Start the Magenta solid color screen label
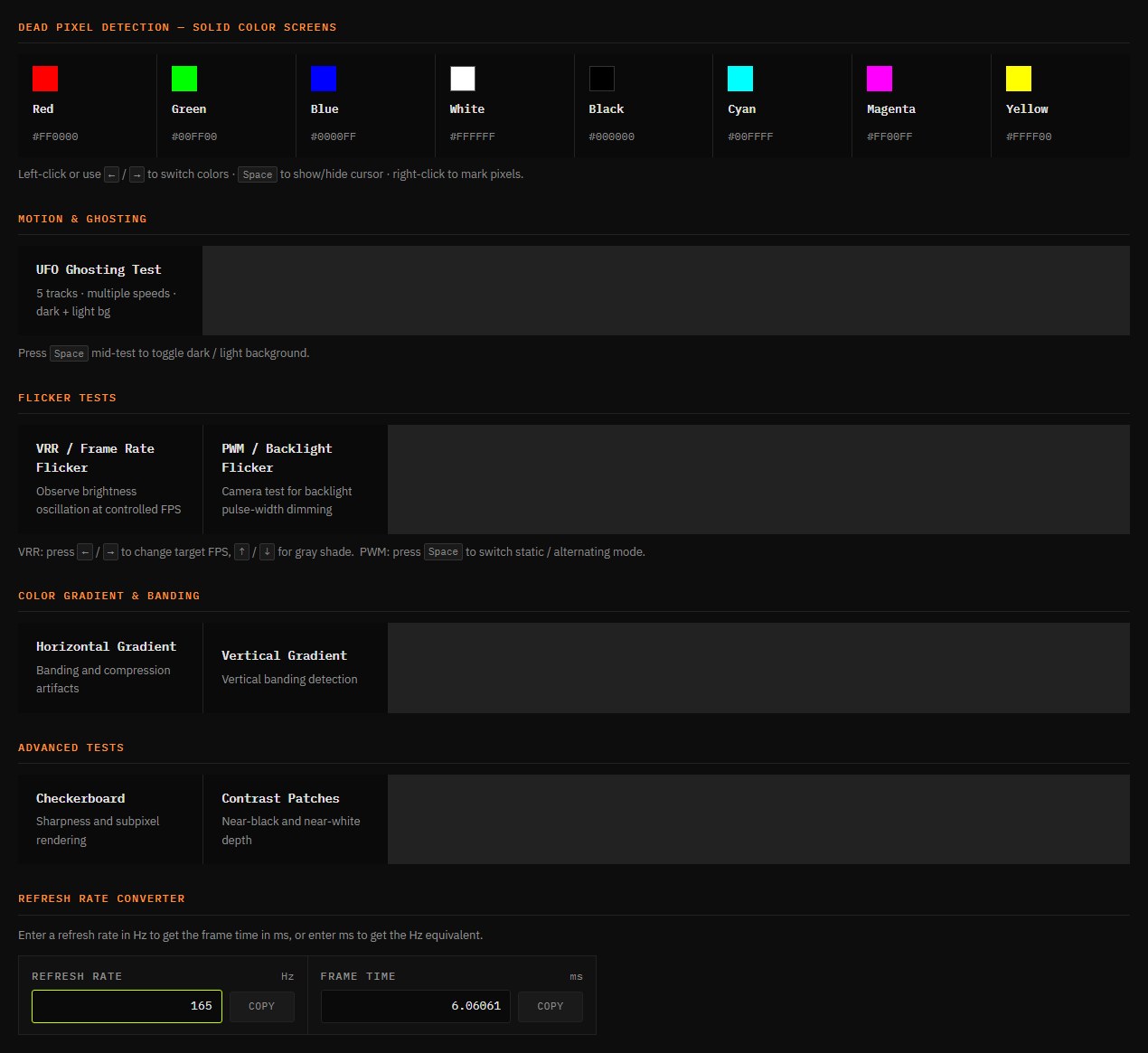Screen dimensions: 1148x1053 tap(891, 109)
